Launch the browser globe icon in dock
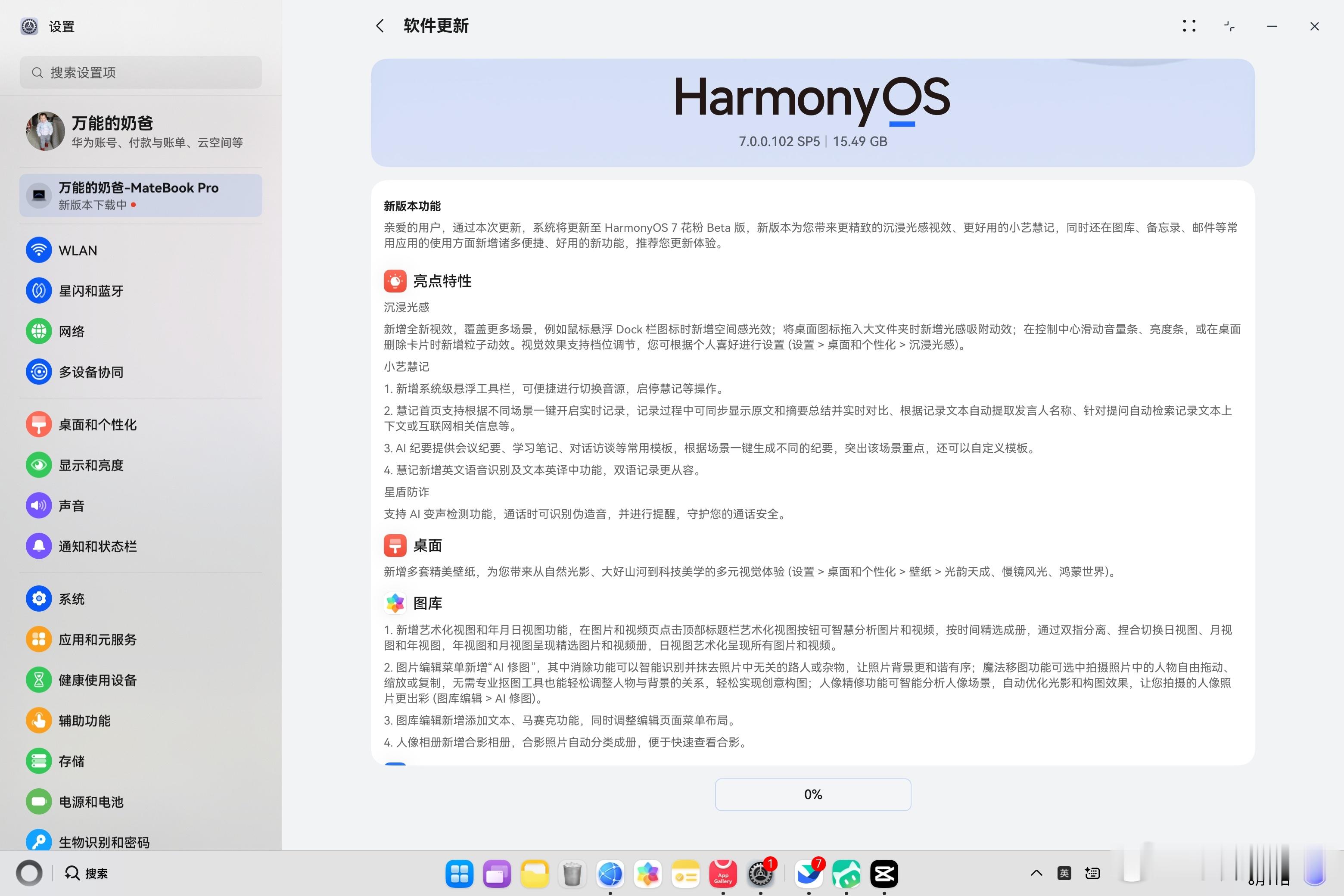Image resolution: width=1344 pixels, height=896 pixels. 610,874
